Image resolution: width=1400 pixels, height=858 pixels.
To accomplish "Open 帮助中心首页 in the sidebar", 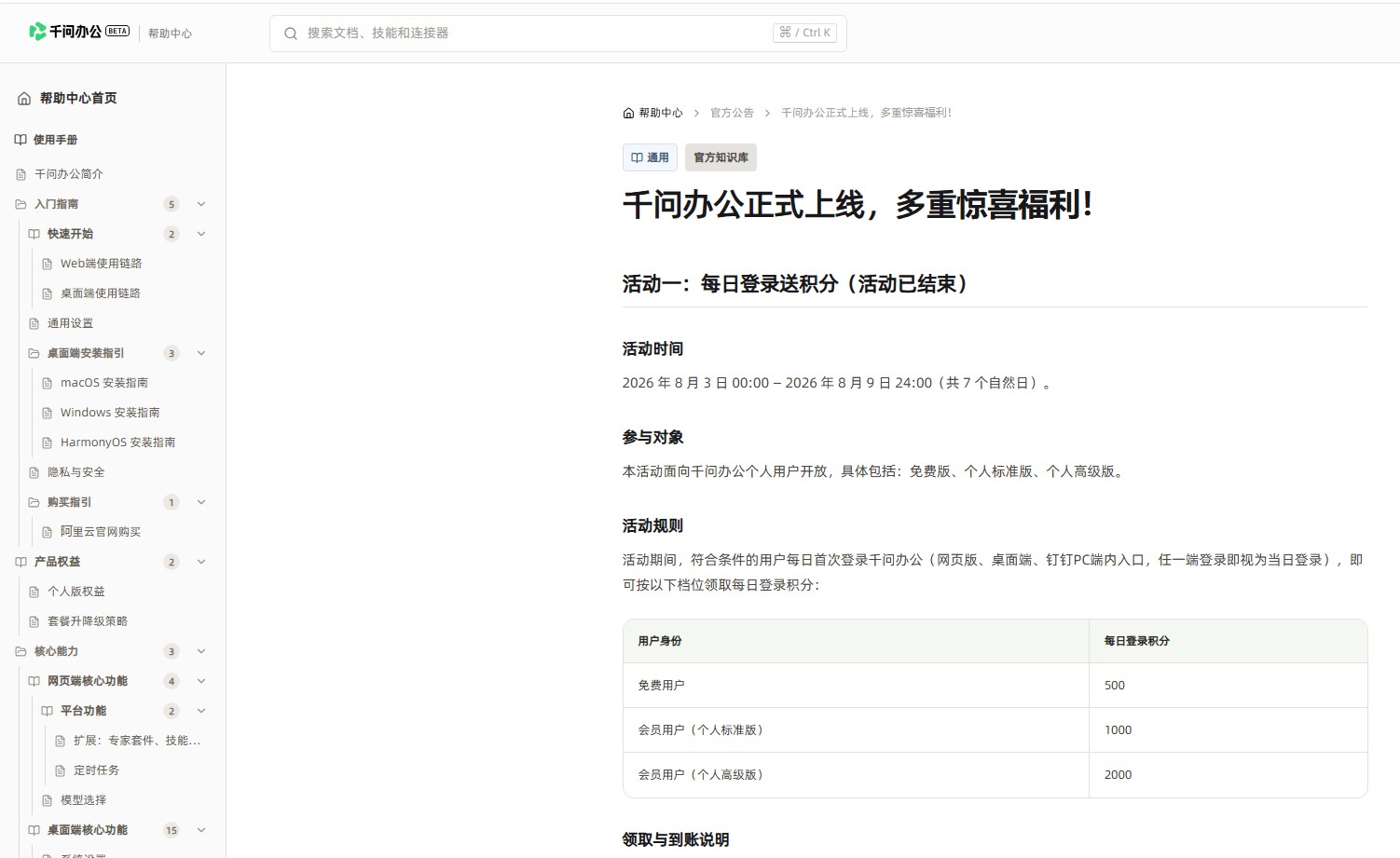I will point(78,99).
